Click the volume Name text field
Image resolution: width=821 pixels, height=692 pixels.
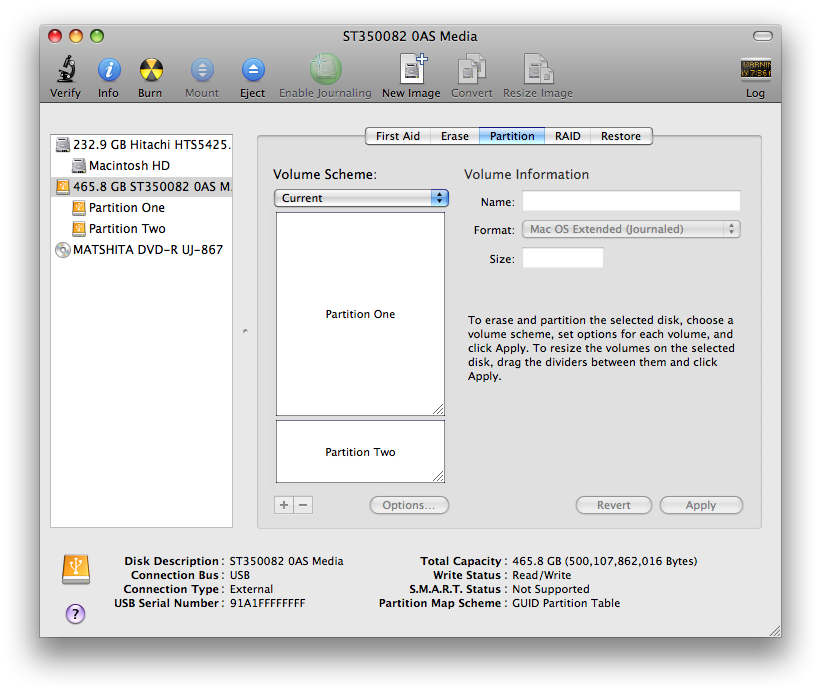(631, 201)
